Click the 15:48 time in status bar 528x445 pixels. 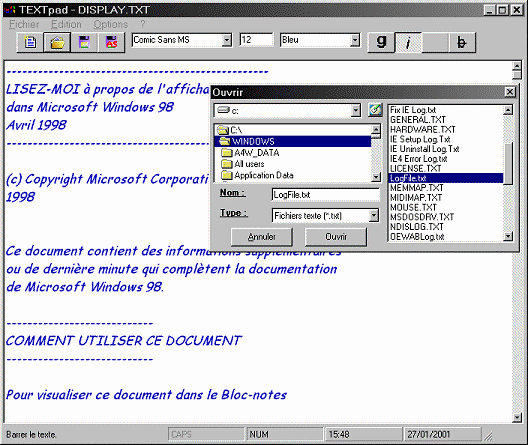click(x=363, y=435)
